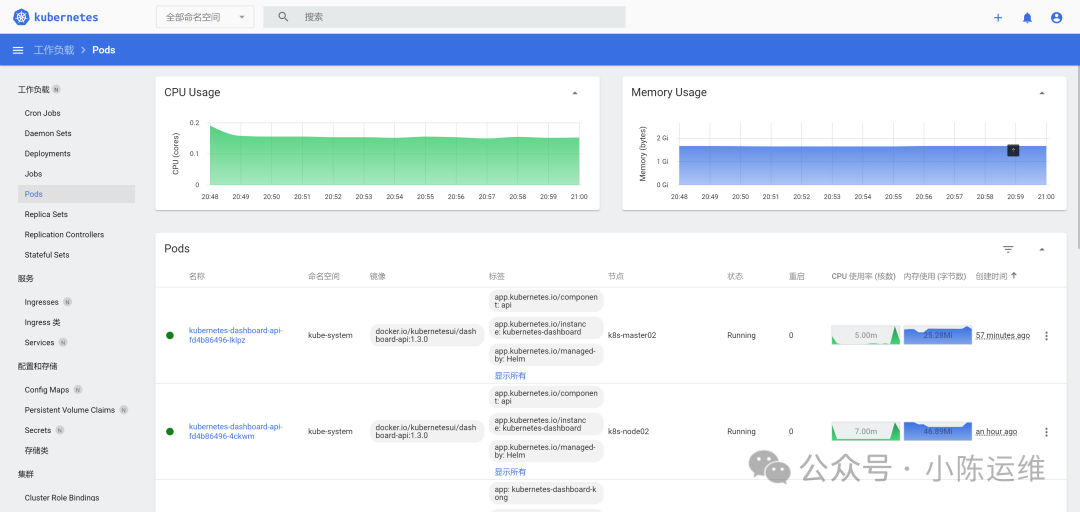Viewport: 1080px width, 512px height.
Task: Open actions menu for pod 4ckwm
Action: pyautogui.click(x=1046, y=432)
